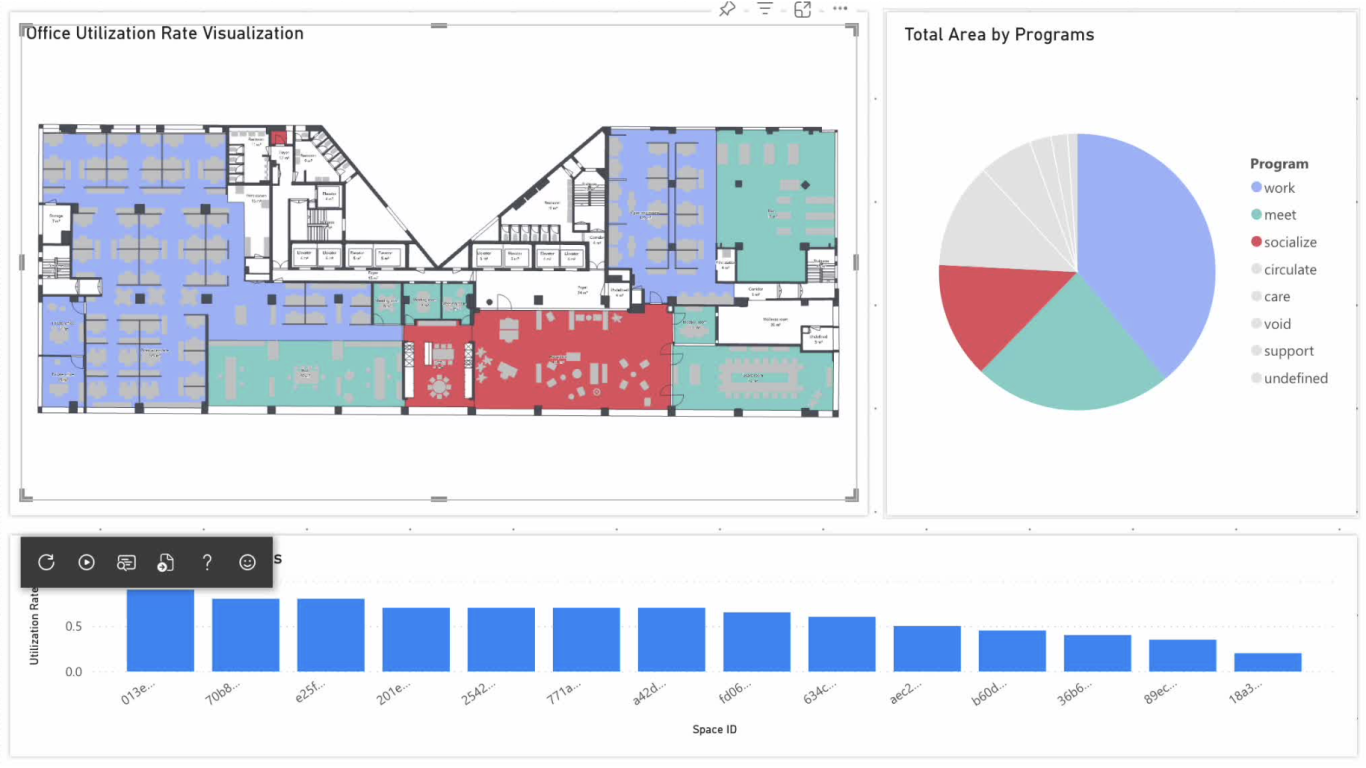This screenshot has height=768, width=1366.
Task: Select the meet legend item
Action: (1274, 215)
